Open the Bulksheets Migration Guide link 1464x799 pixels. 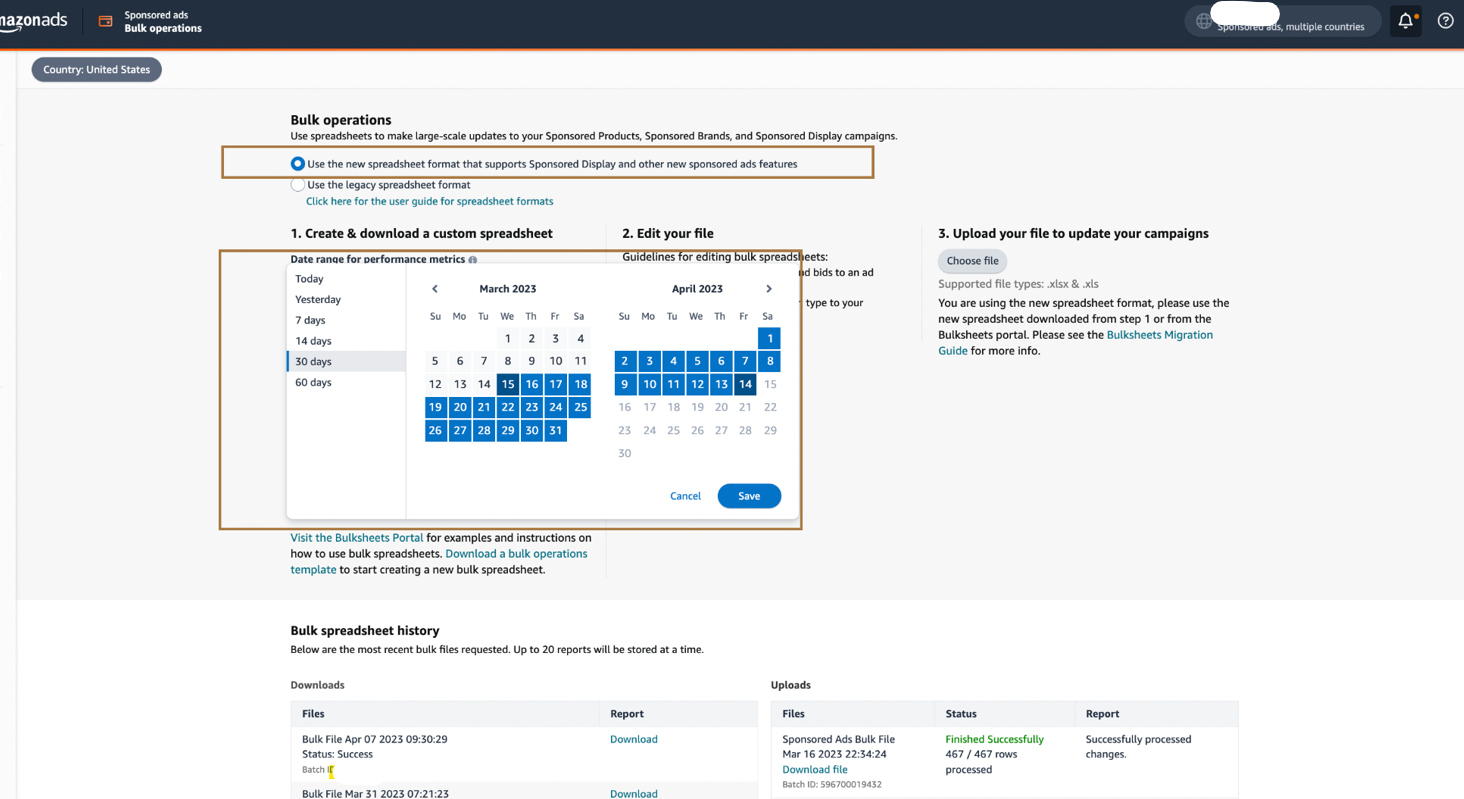click(1075, 343)
